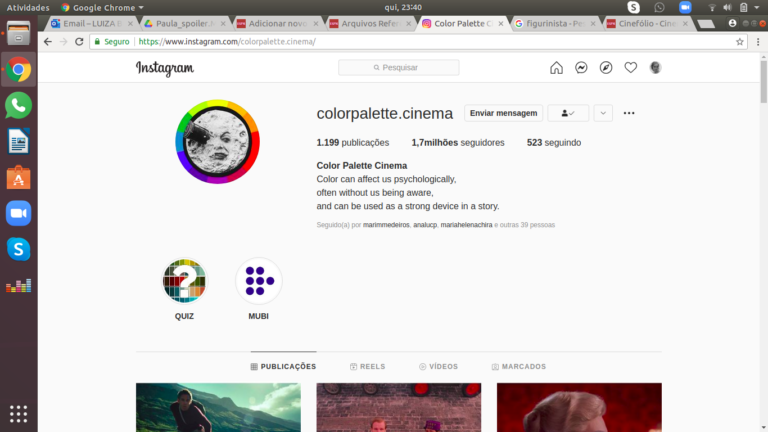Open Chrome three-dot menu

coord(758,42)
